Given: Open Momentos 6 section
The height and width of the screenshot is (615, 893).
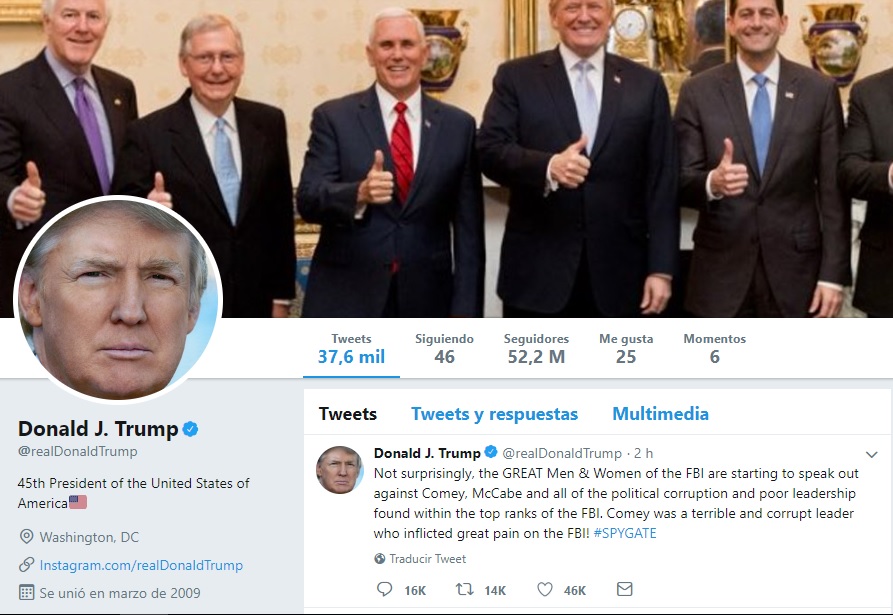Looking at the screenshot, I should click(715, 348).
